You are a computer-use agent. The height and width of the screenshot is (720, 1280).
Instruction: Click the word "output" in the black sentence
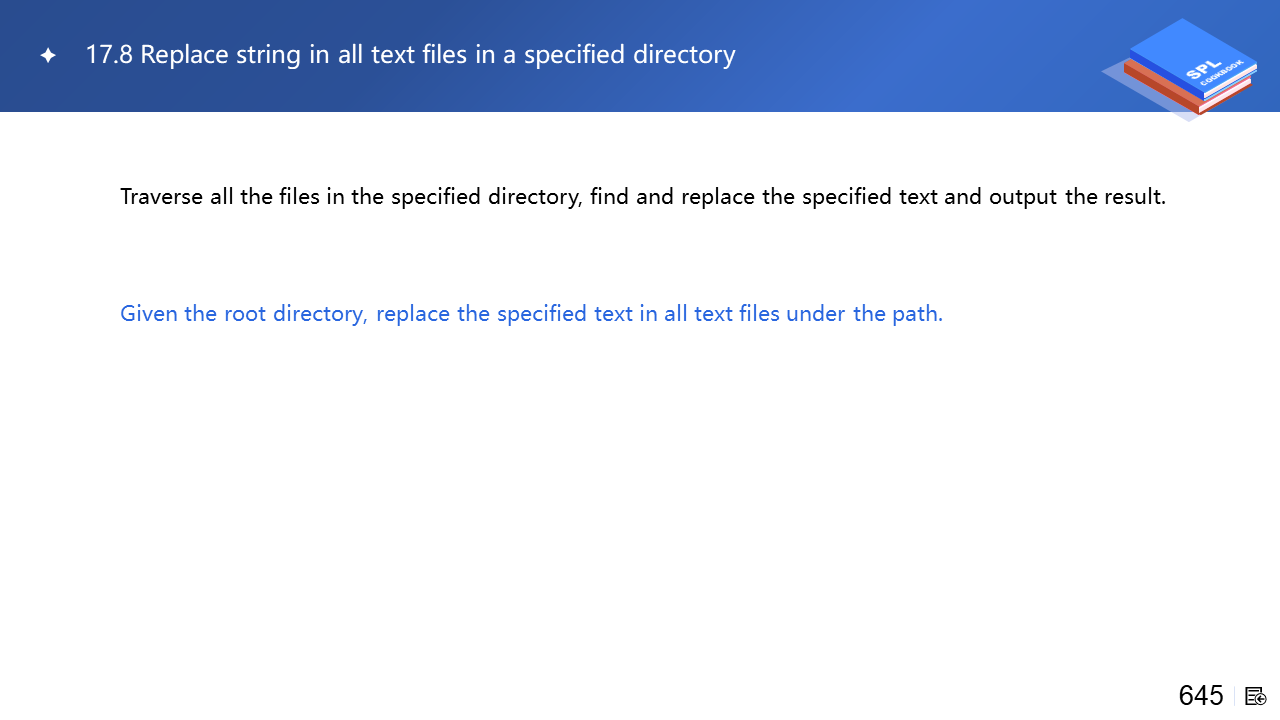(x=1023, y=197)
